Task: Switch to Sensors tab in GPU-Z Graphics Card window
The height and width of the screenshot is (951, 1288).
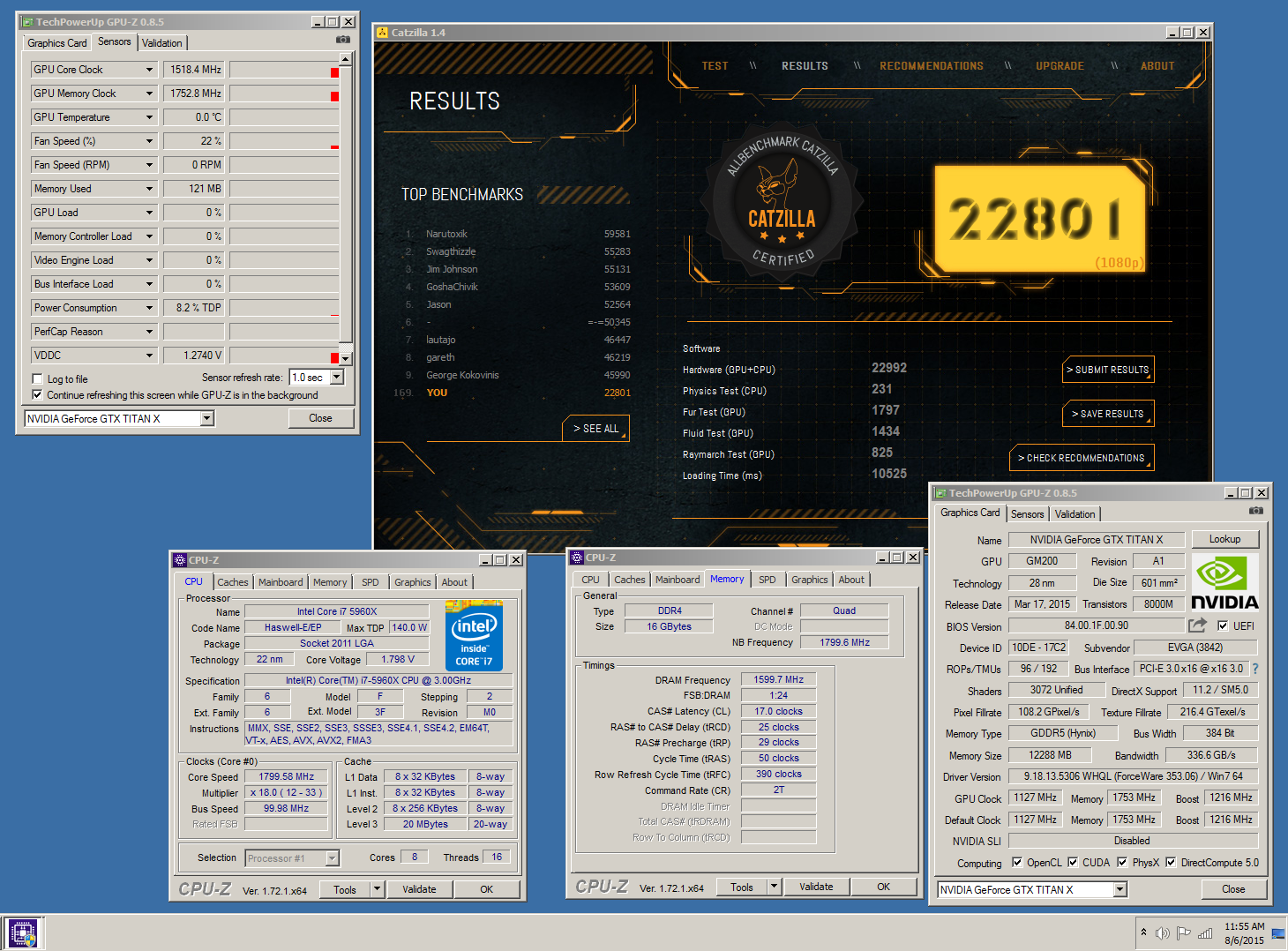Action: coord(1027,514)
